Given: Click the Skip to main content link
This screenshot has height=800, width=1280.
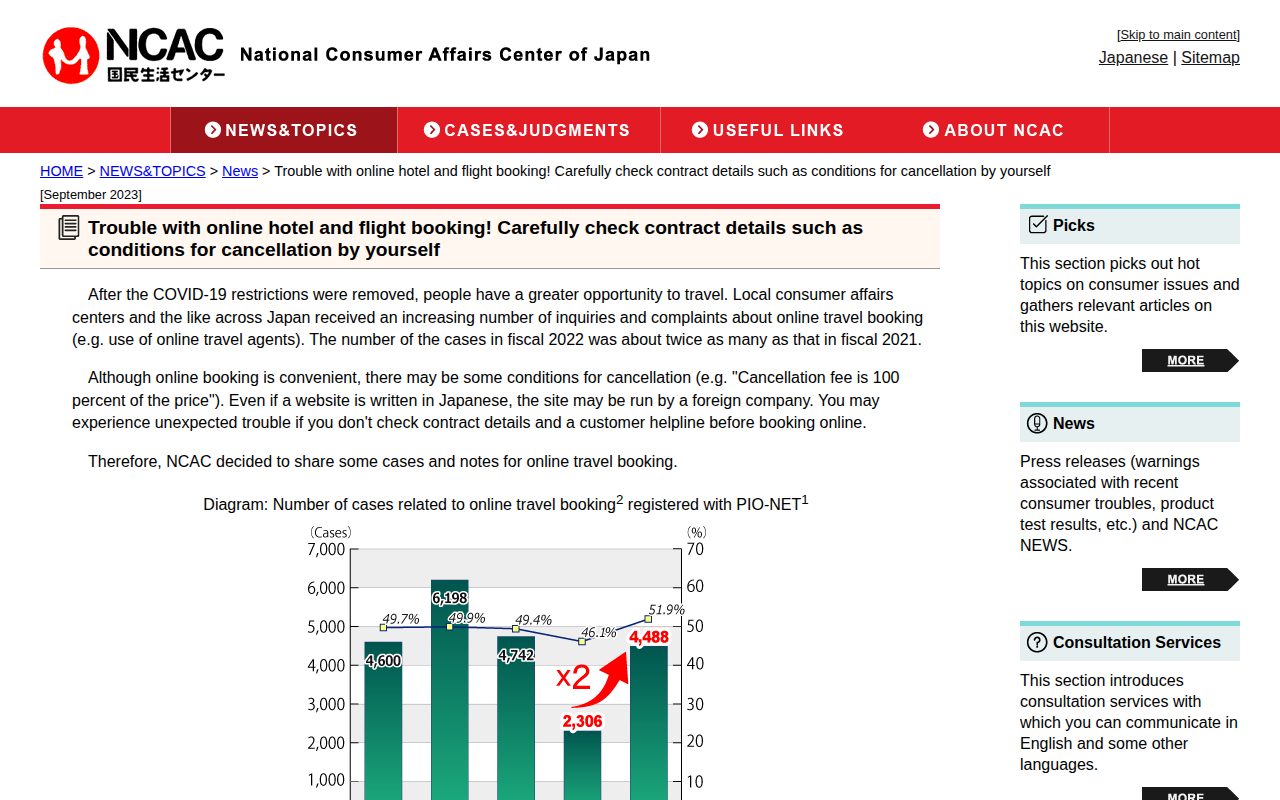Looking at the screenshot, I should point(1177,34).
